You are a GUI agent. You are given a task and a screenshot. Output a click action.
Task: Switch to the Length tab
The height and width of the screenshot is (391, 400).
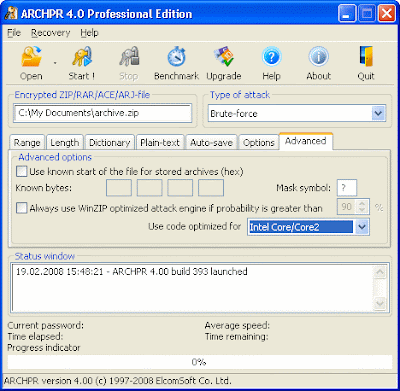coord(65,143)
